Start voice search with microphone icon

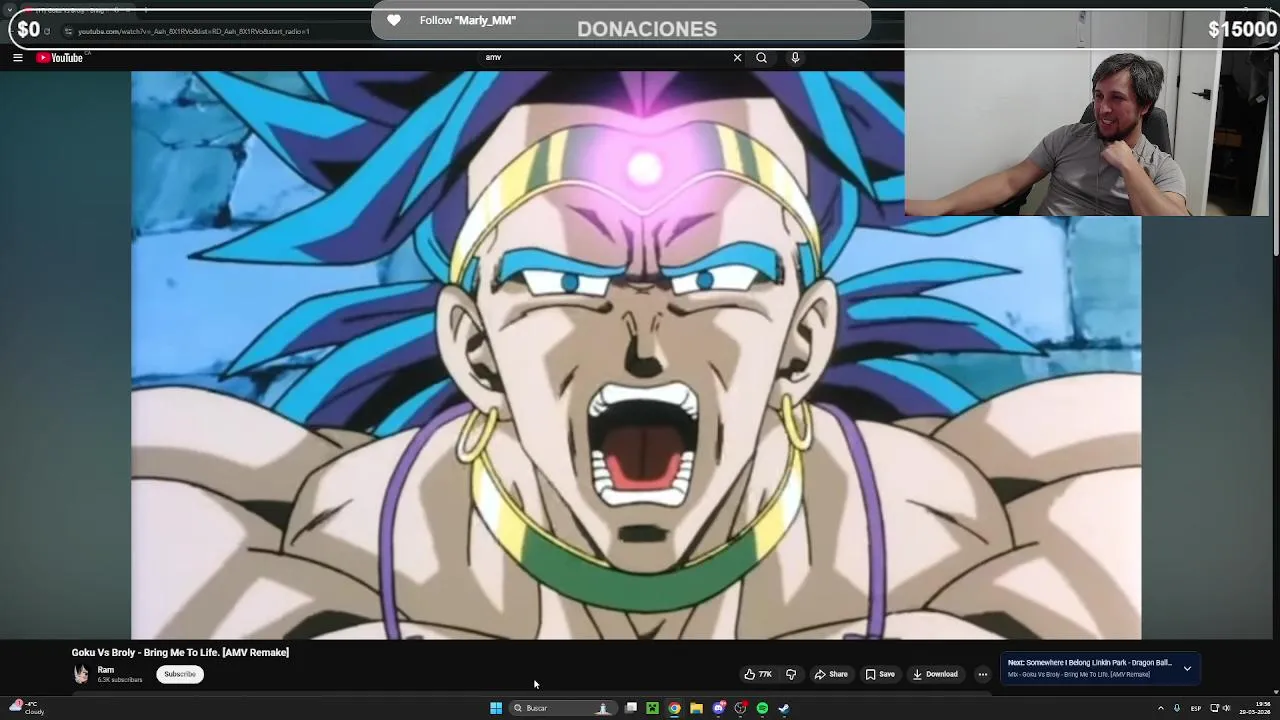(x=795, y=58)
